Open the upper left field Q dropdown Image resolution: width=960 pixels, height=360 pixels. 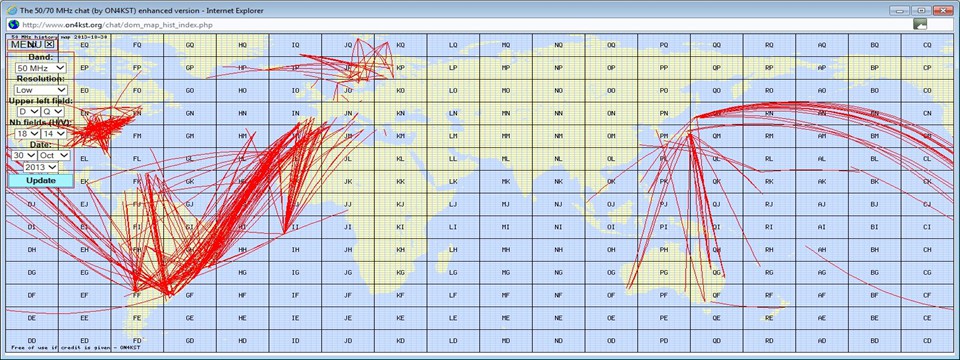53,111
